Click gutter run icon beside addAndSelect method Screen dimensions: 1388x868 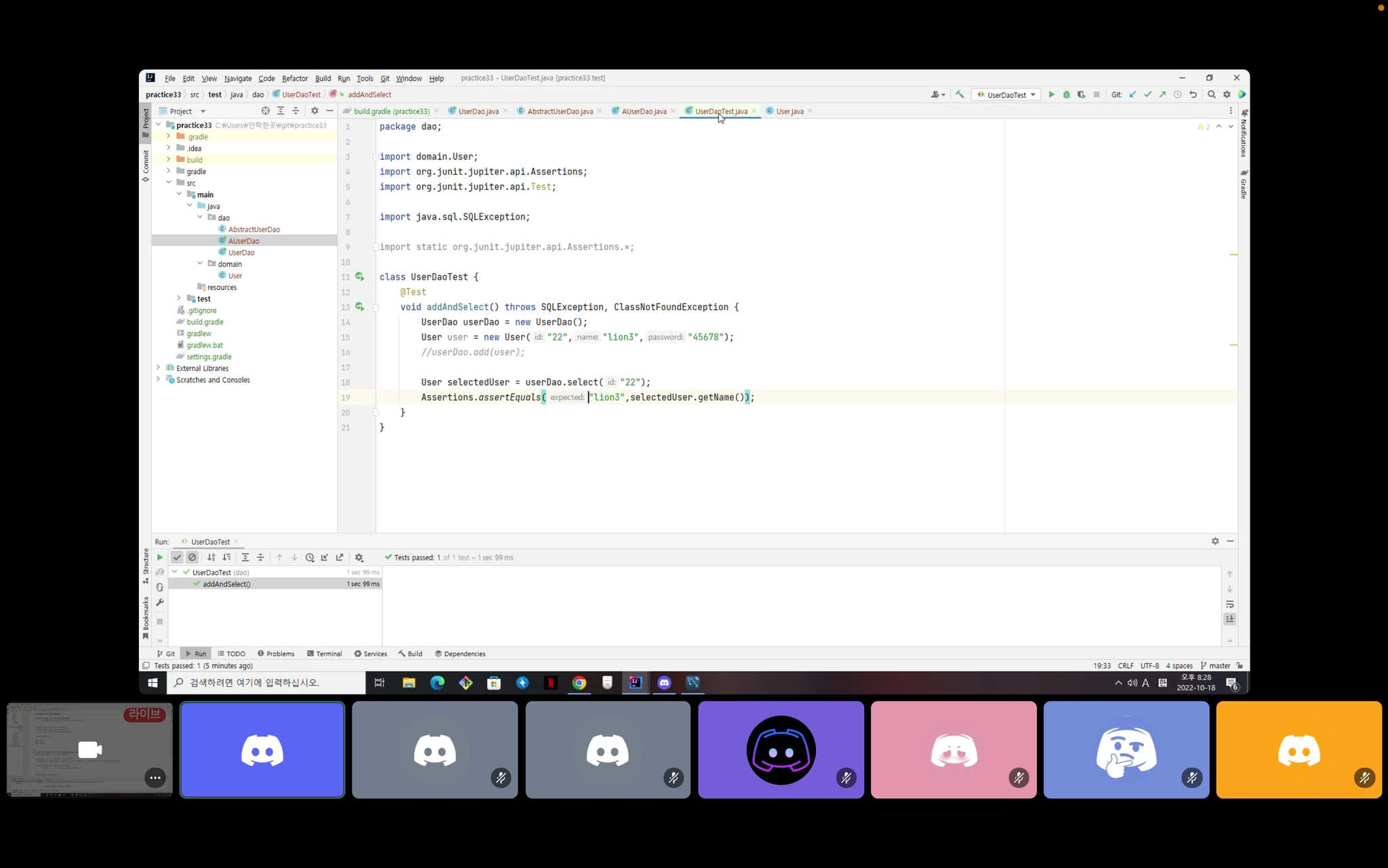pyautogui.click(x=360, y=307)
